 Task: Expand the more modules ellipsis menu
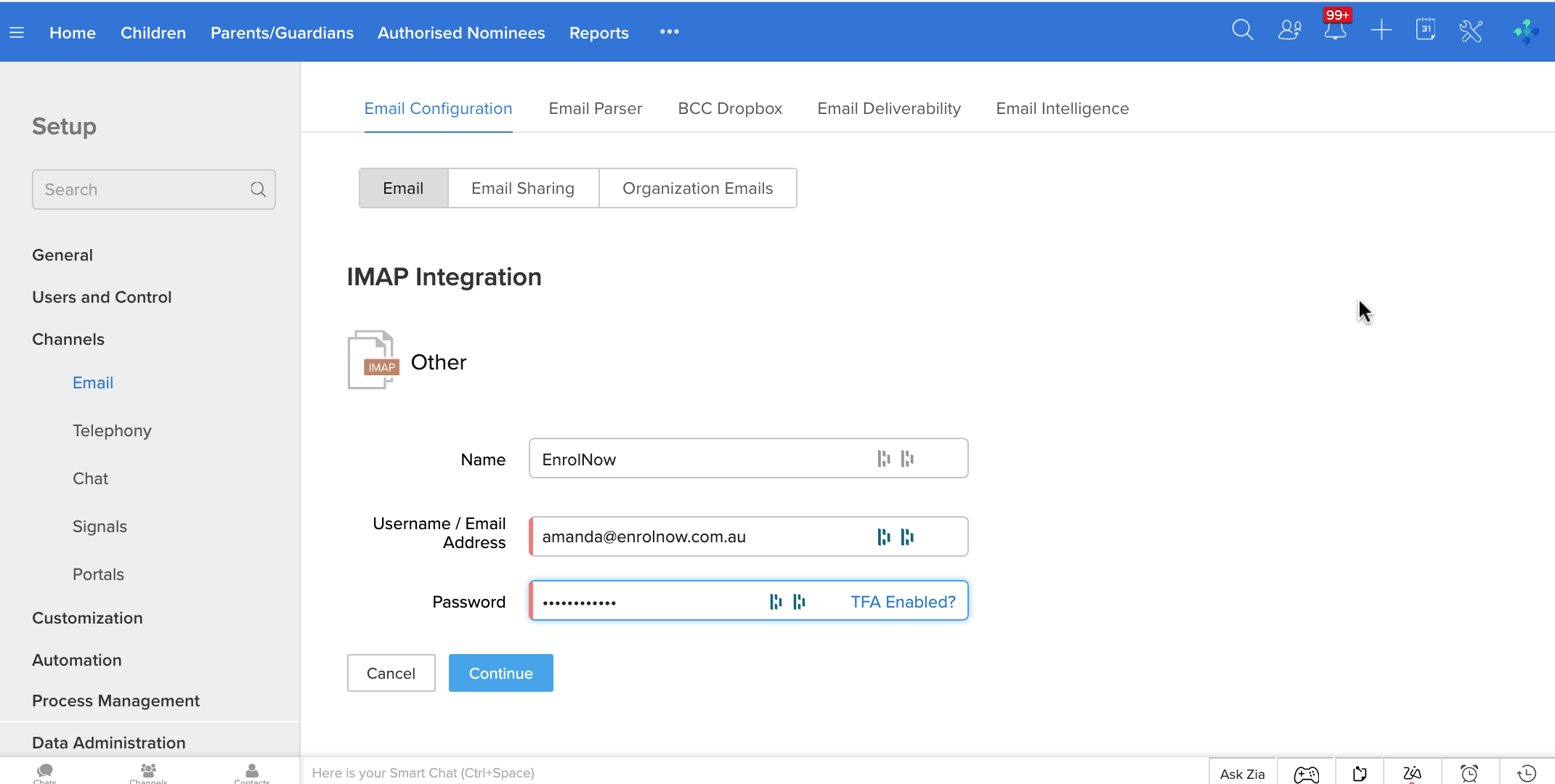[x=669, y=32]
